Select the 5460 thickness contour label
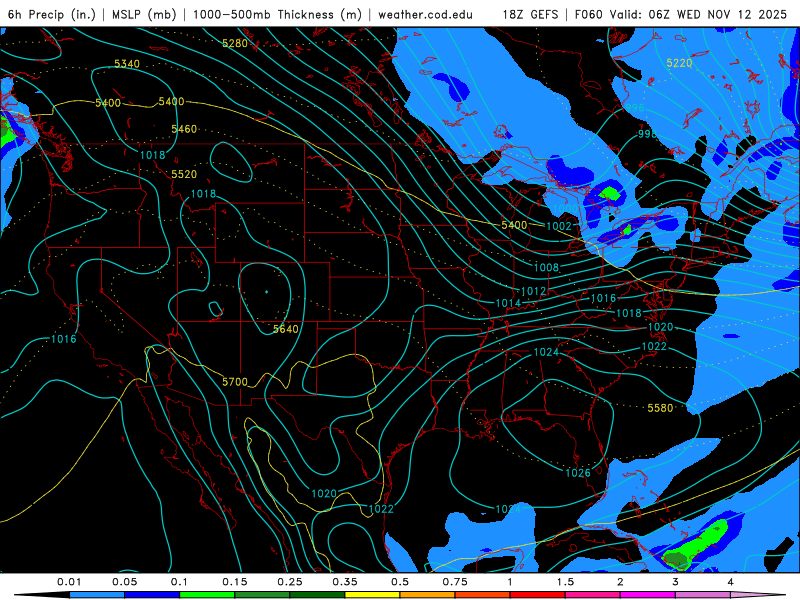The height and width of the screenshot is (600, 800). [184, 129]
